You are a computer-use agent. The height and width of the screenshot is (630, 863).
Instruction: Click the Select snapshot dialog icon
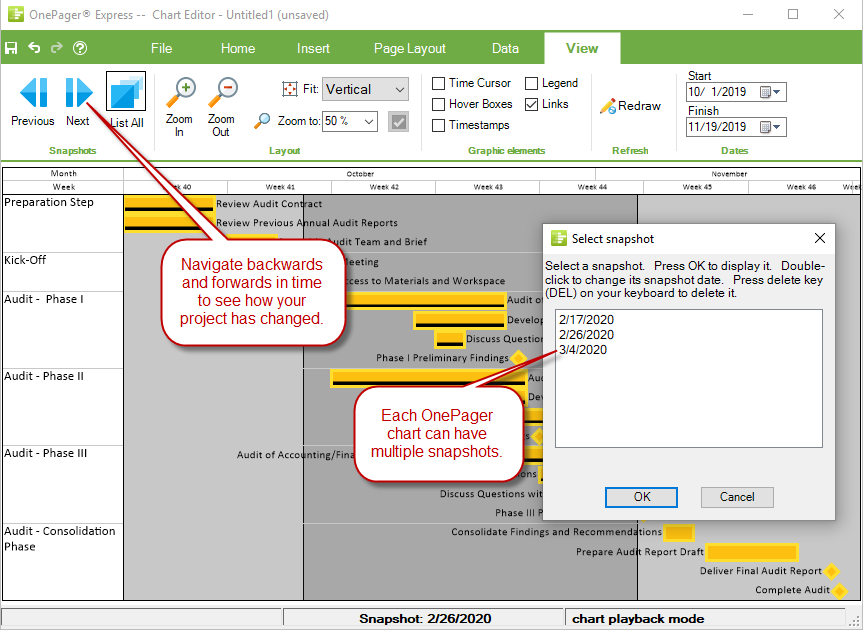coord(559,239)
